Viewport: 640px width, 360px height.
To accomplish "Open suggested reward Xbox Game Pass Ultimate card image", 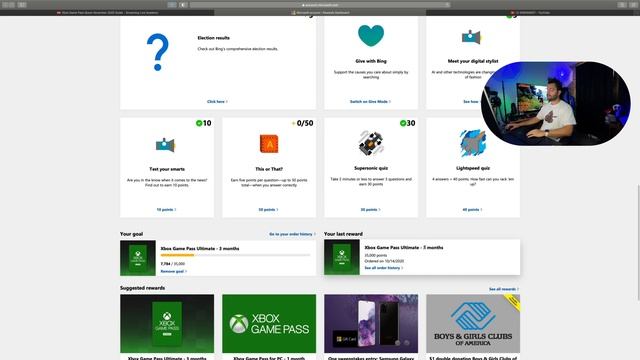I will click(x=167, y=324).
